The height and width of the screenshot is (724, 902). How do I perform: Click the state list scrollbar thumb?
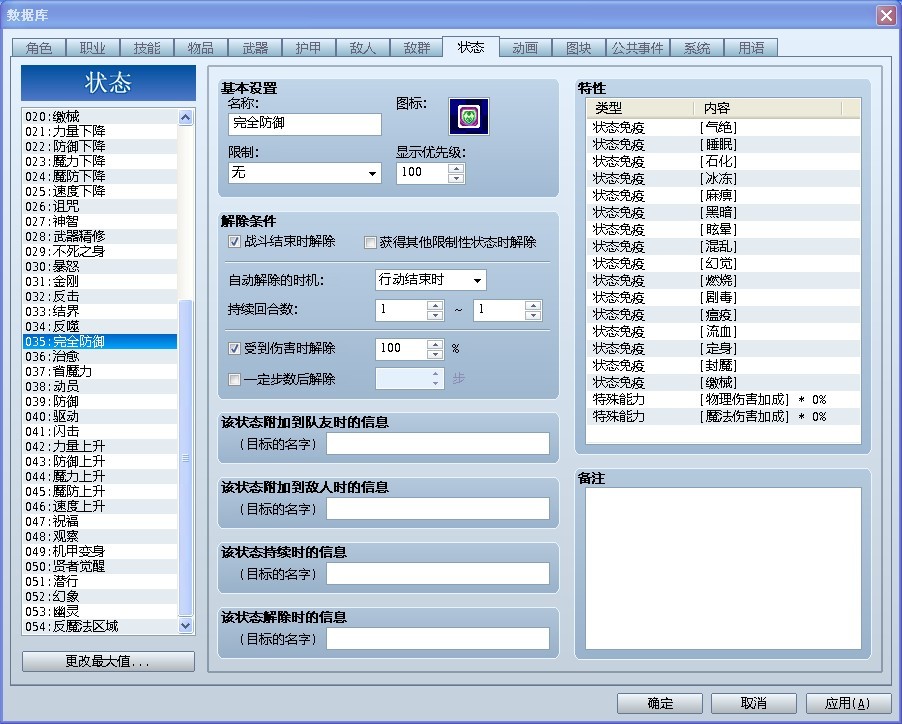tap(185, 458)
